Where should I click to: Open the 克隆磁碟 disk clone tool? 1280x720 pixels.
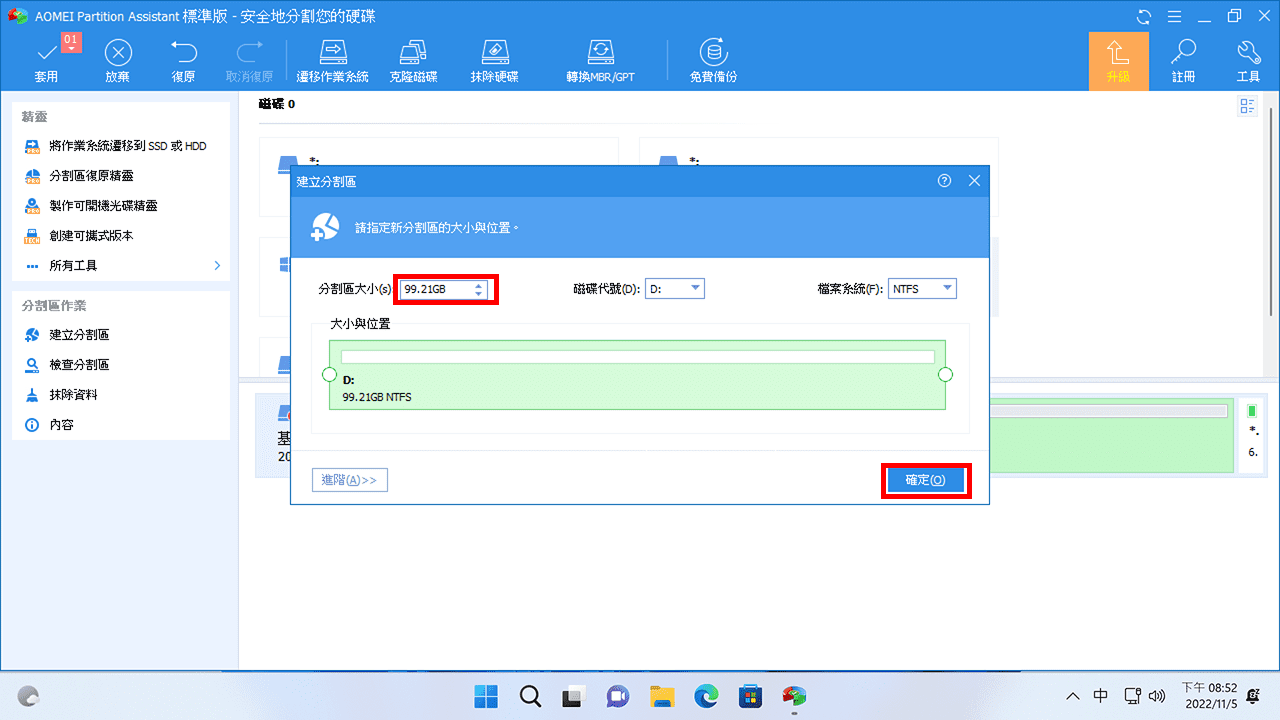[414, 60]
